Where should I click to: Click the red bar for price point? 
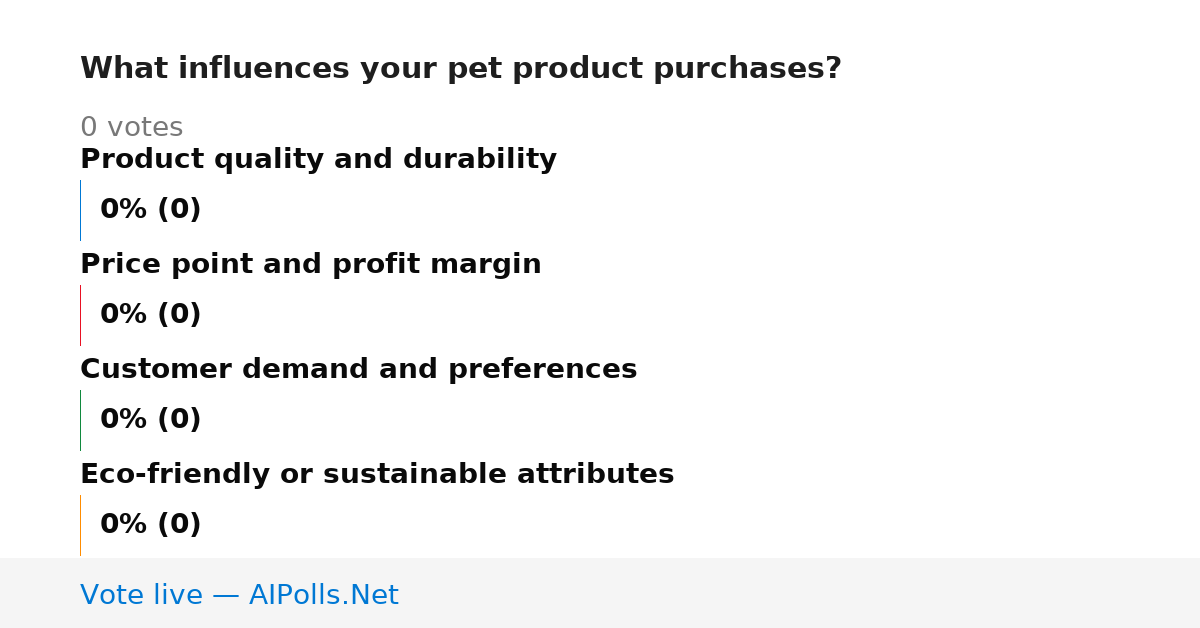[x=80, y=315]
